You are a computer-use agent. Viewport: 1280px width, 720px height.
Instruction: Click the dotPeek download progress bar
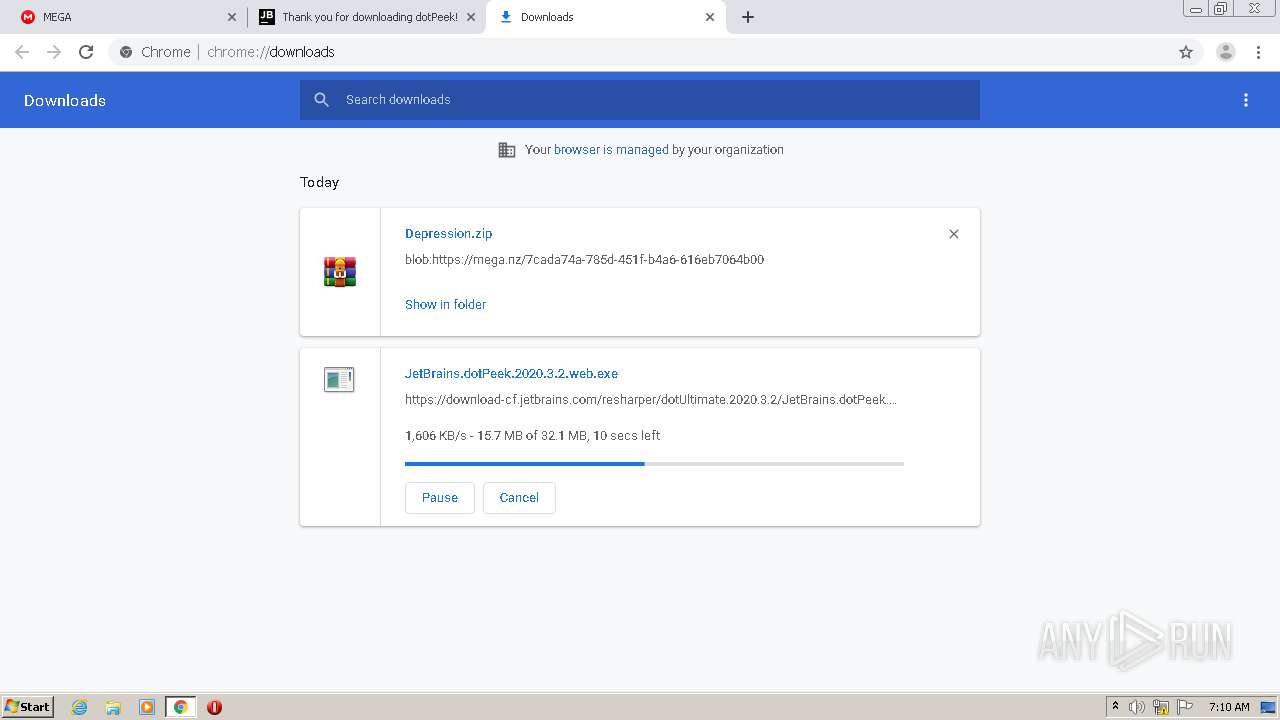point(654,464)
